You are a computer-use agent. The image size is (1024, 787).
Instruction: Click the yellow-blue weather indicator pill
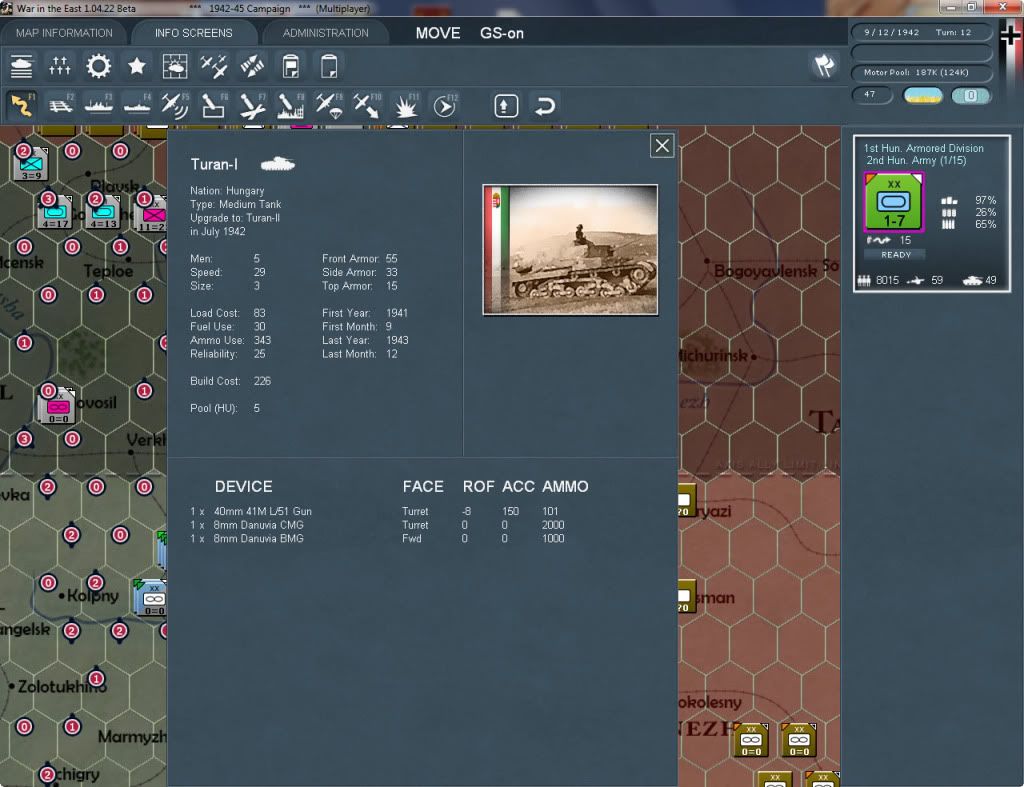[922, 96]
